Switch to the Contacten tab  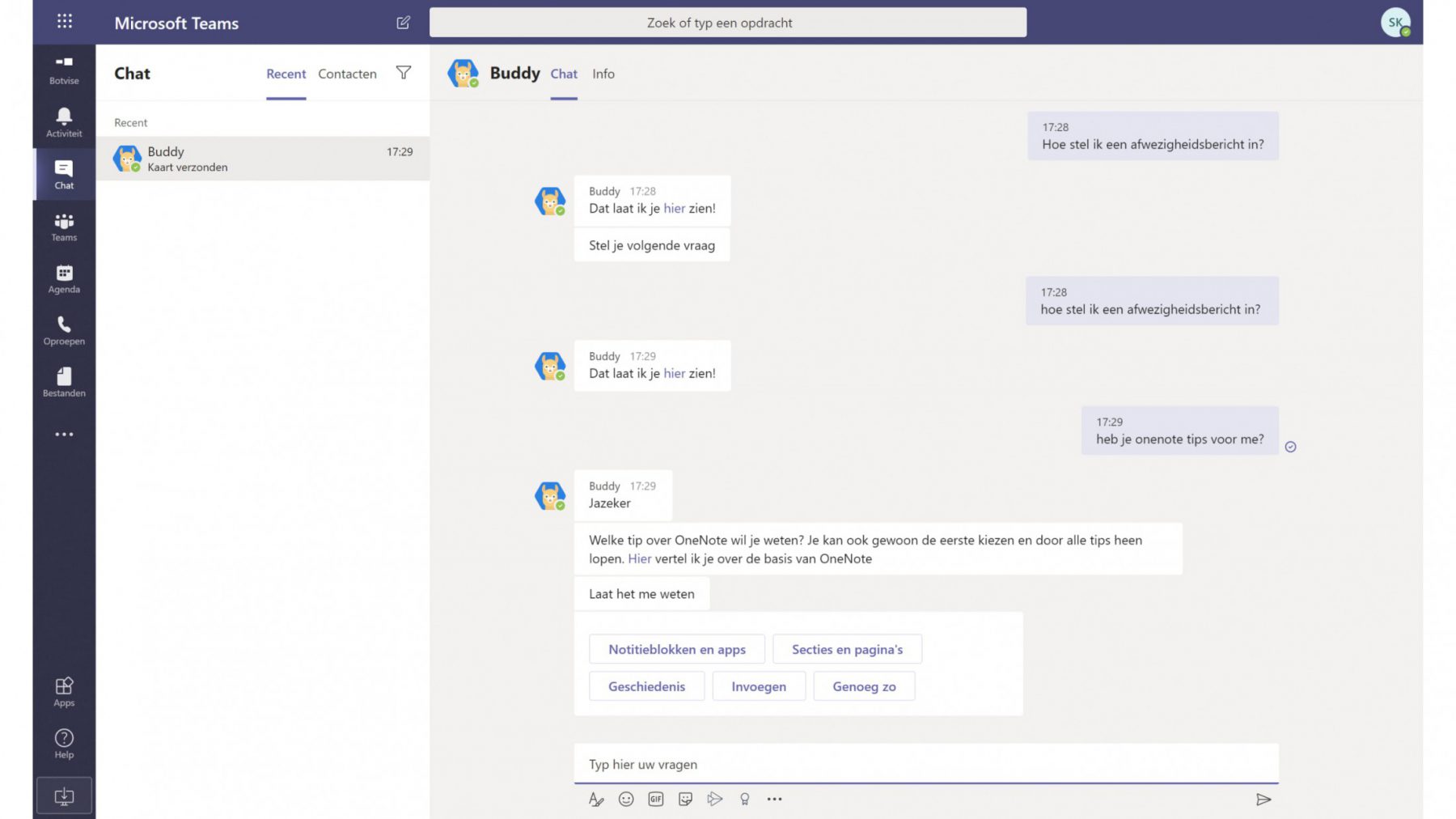tap(347, 74)
